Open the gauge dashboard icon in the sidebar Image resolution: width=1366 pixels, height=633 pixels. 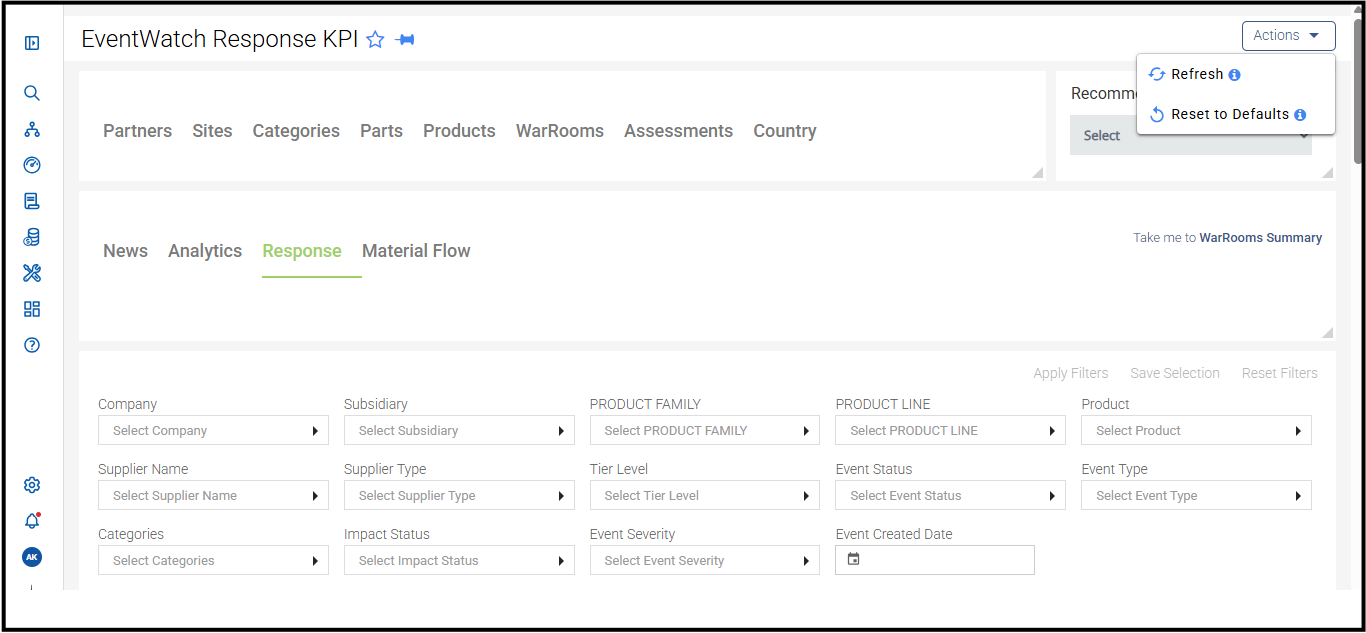(x=32, y=165)
